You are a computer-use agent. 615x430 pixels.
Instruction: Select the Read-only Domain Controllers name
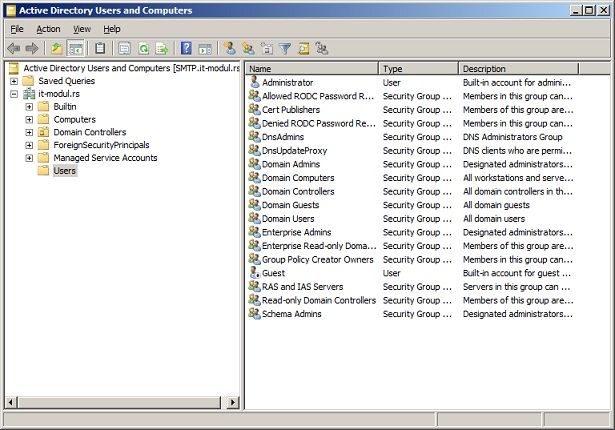[319, 300]
